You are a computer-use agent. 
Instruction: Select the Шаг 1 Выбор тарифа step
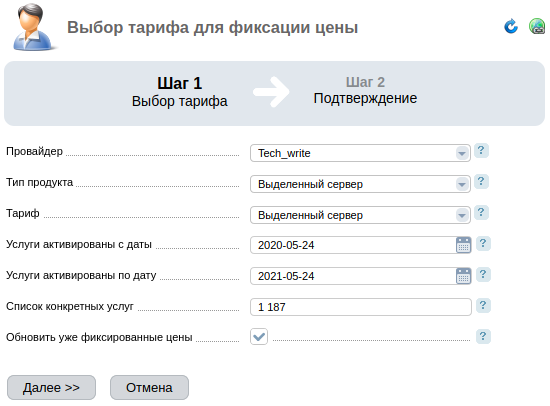tap(180, 92)
